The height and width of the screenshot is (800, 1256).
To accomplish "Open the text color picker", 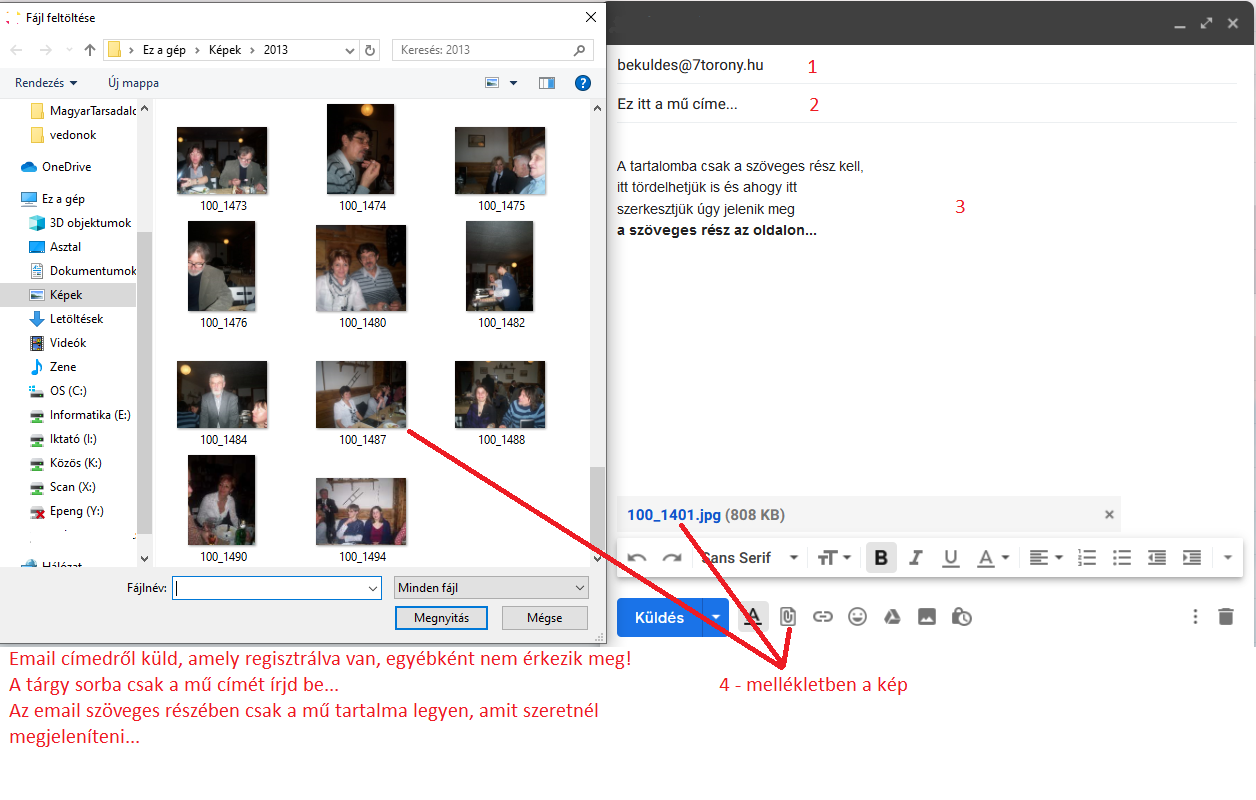I will [x=992, y=558].
